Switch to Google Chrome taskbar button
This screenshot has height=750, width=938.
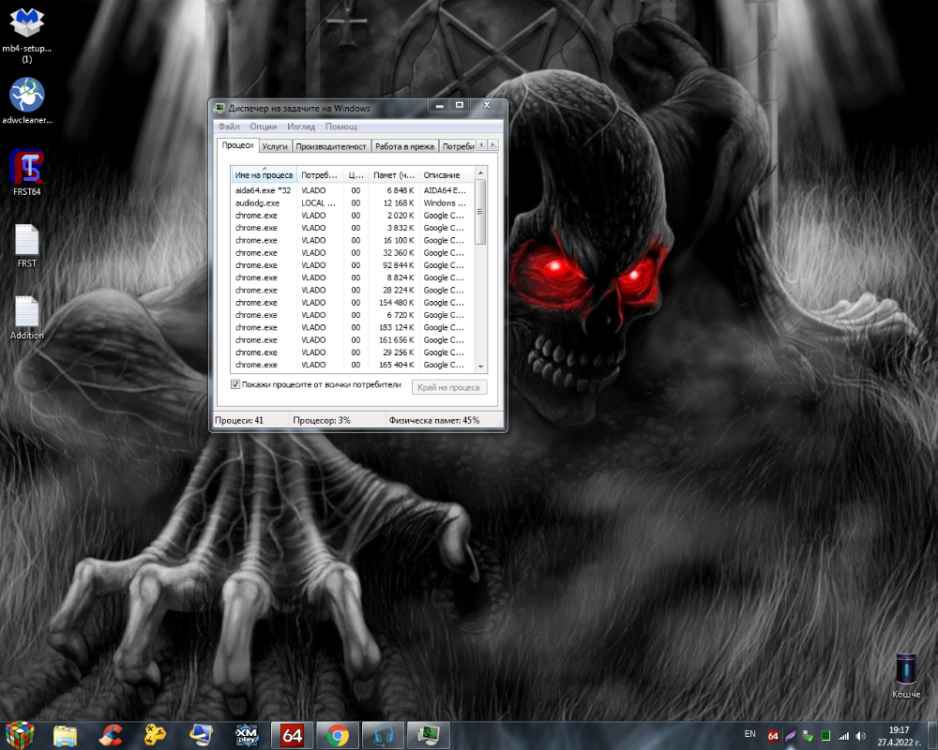[337, 736]
